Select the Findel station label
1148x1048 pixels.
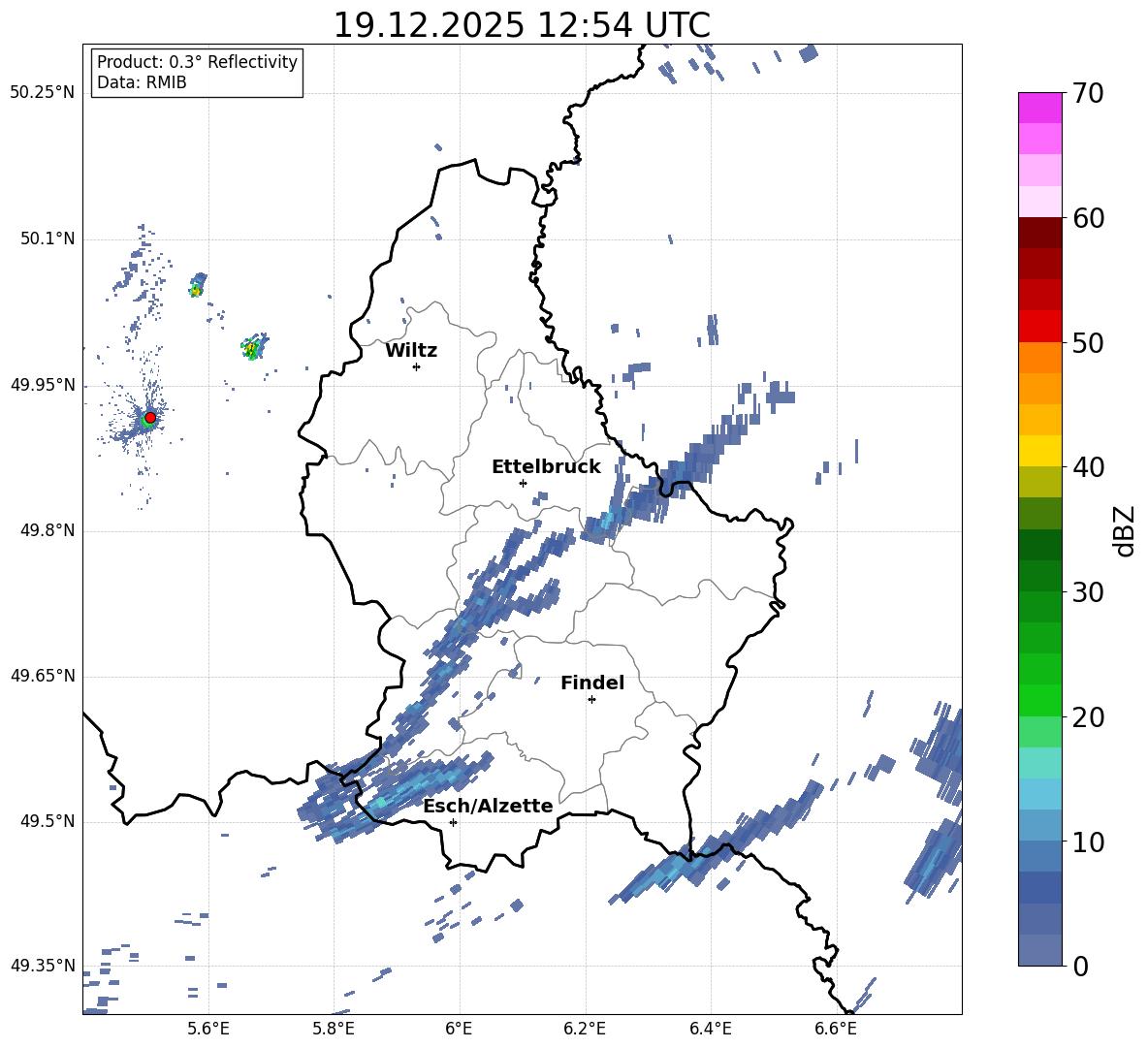pyautogui.click(x=592, y=683)
